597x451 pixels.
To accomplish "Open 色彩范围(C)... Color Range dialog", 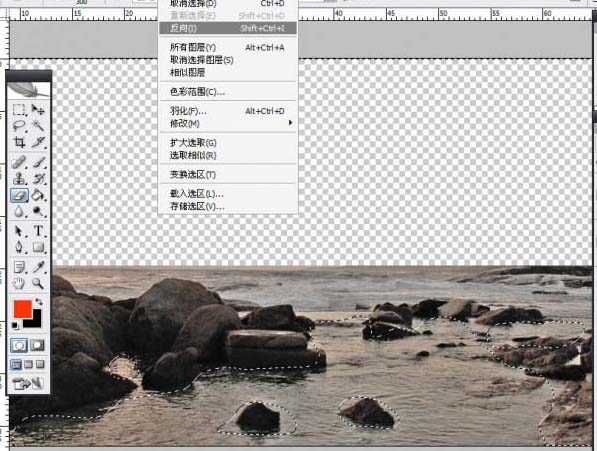I will (228, 92).
